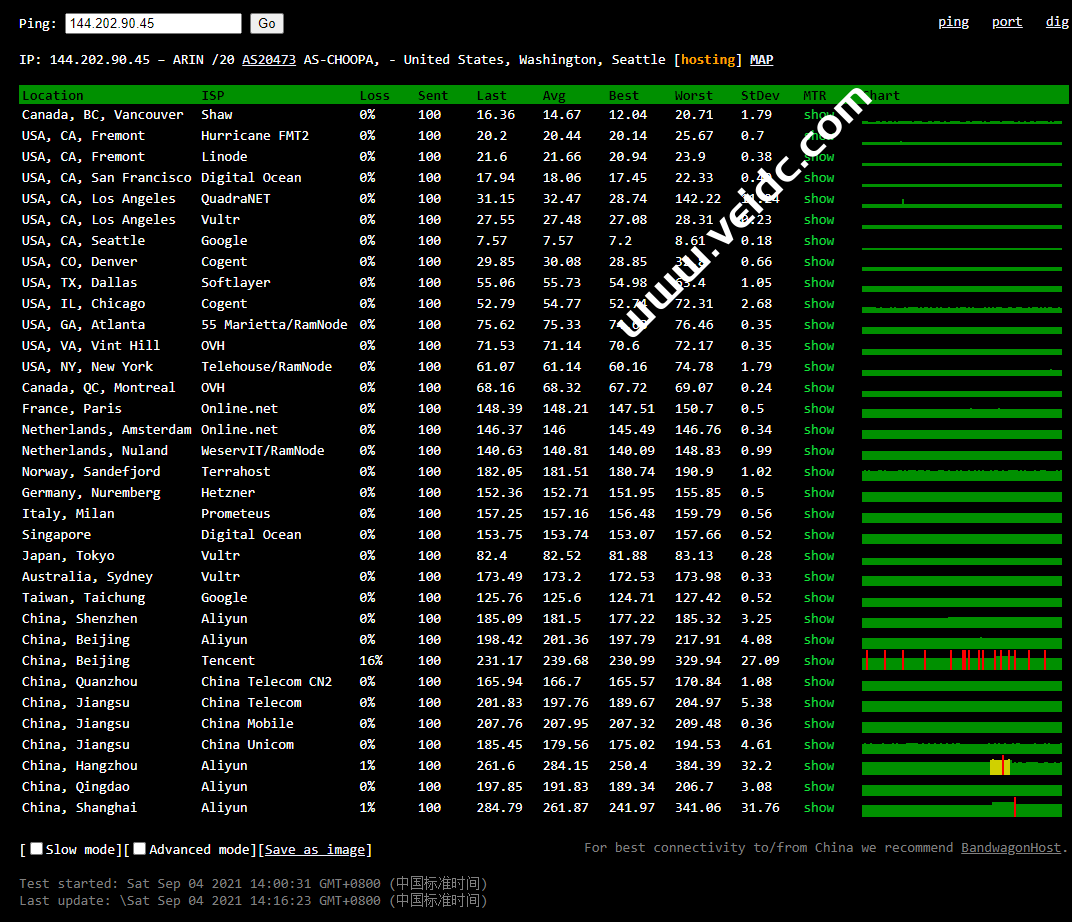Click the Ping IP address input field
1072x922 pixels.
pyautogui.click(x=153, y=23)
